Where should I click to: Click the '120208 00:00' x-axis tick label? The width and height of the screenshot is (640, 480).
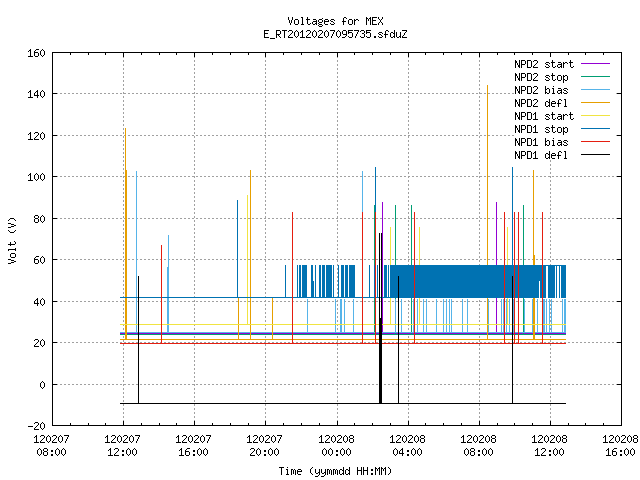(336, 446)
